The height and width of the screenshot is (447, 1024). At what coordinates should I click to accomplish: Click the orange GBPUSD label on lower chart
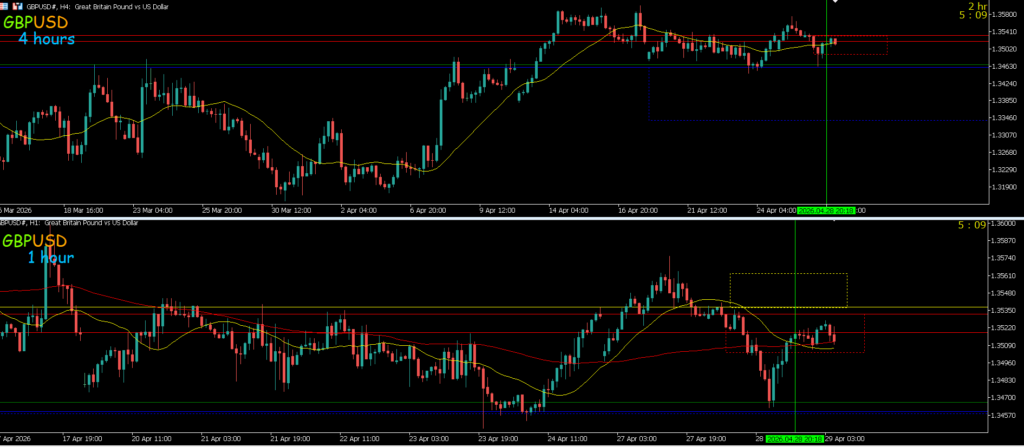pyautogui.click(x=36, y=241)
